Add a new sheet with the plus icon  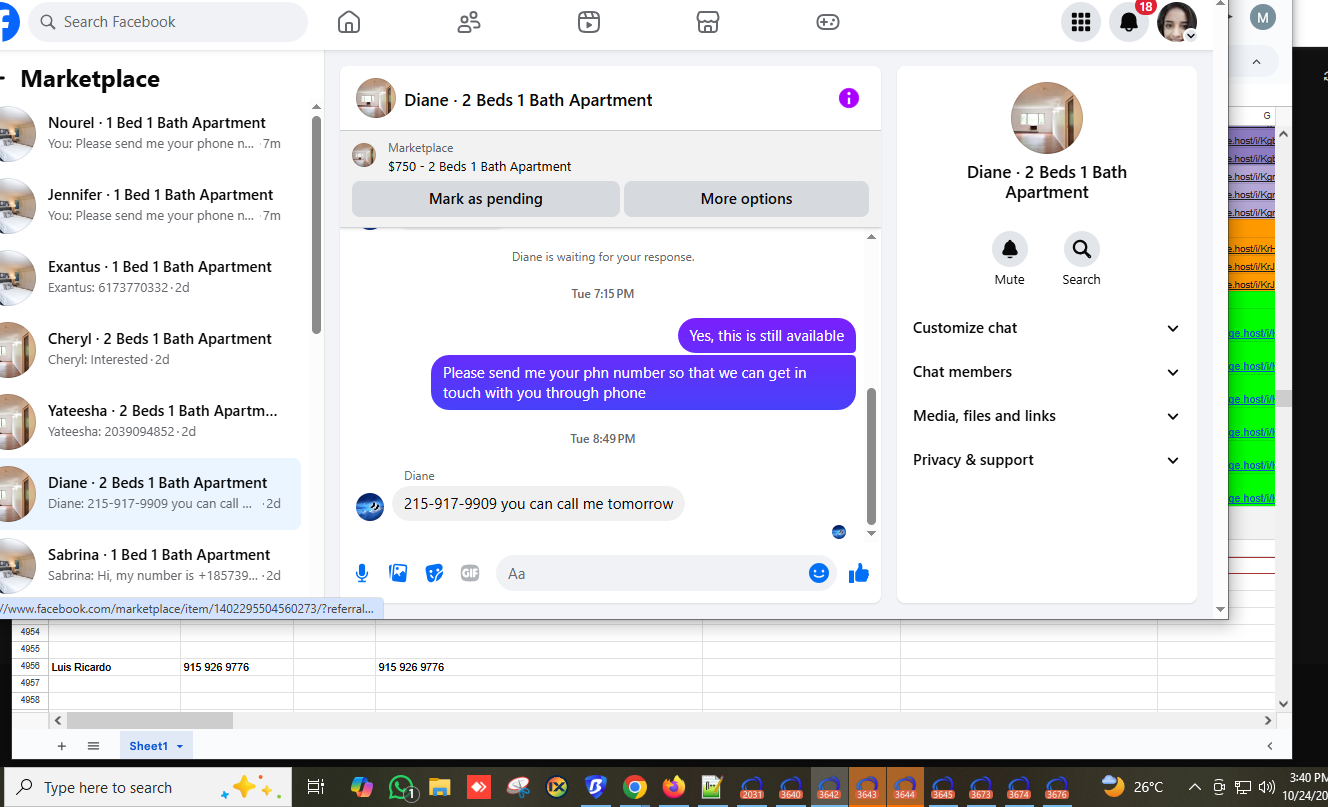coord(62,746)
